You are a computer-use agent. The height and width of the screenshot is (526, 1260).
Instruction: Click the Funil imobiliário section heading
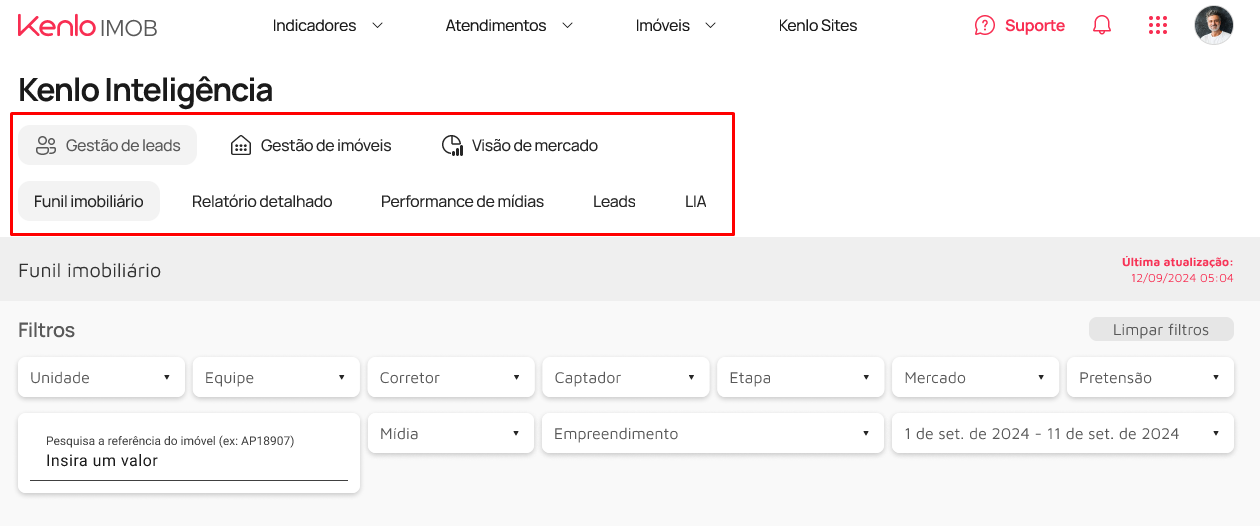click(x=89, y=271)
